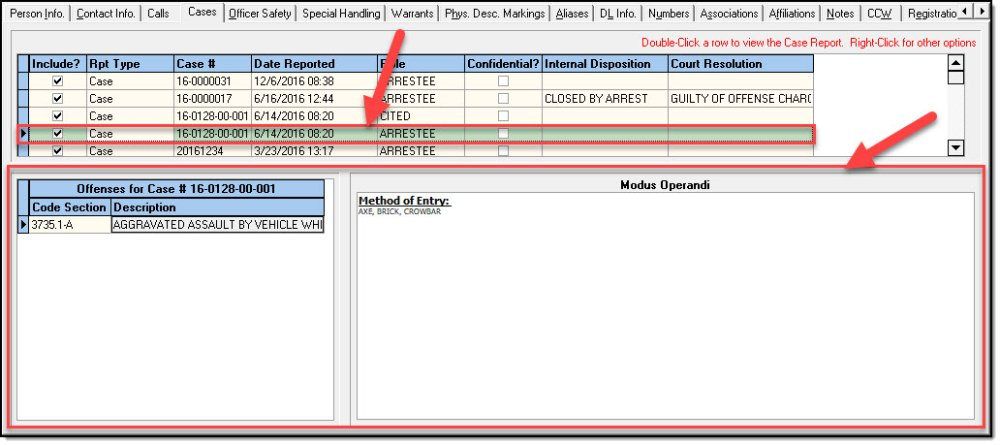Click the cases list scroll up arrow
The width and height of the screenshot is (1000, 445).
956,63
